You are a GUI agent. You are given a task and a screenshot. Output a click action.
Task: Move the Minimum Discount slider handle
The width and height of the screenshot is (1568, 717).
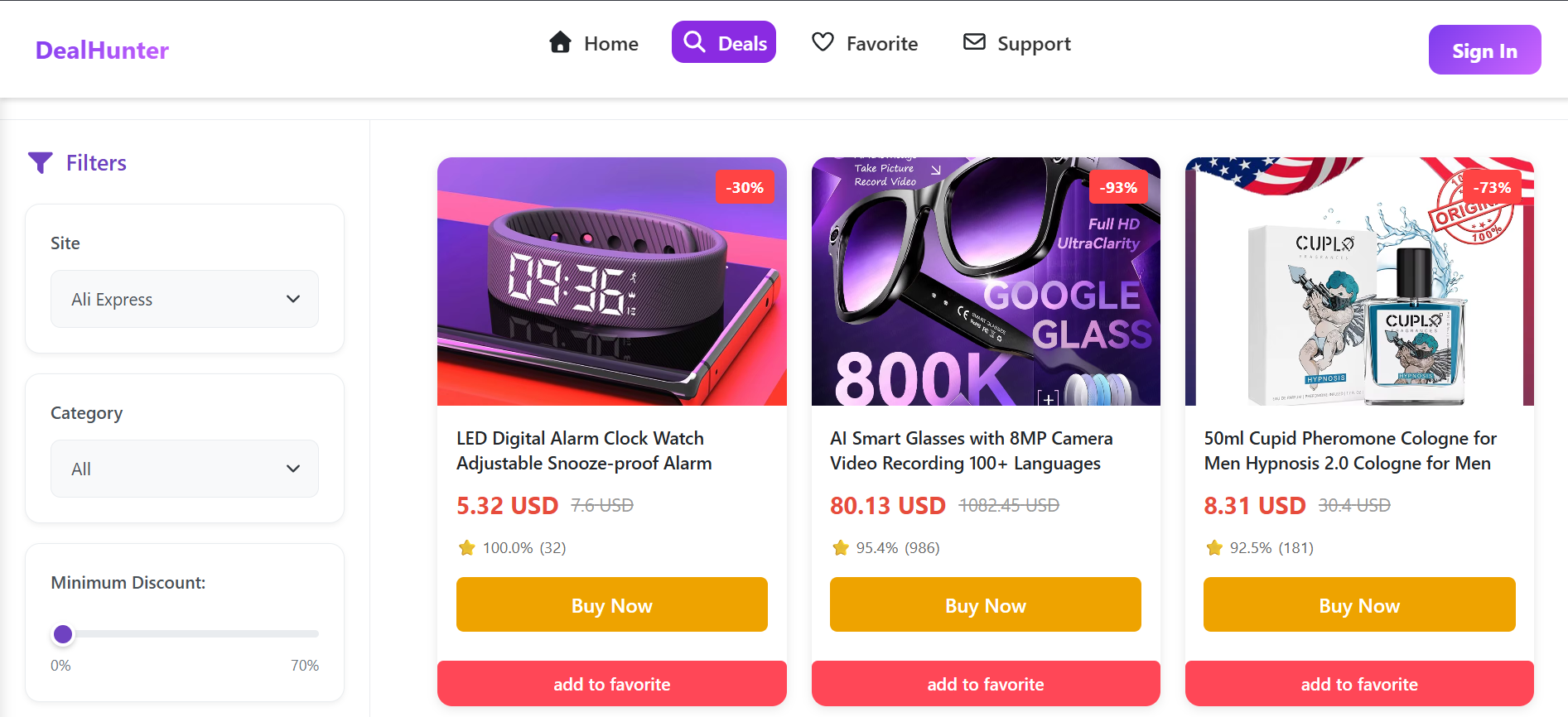[x=62, y=633]
